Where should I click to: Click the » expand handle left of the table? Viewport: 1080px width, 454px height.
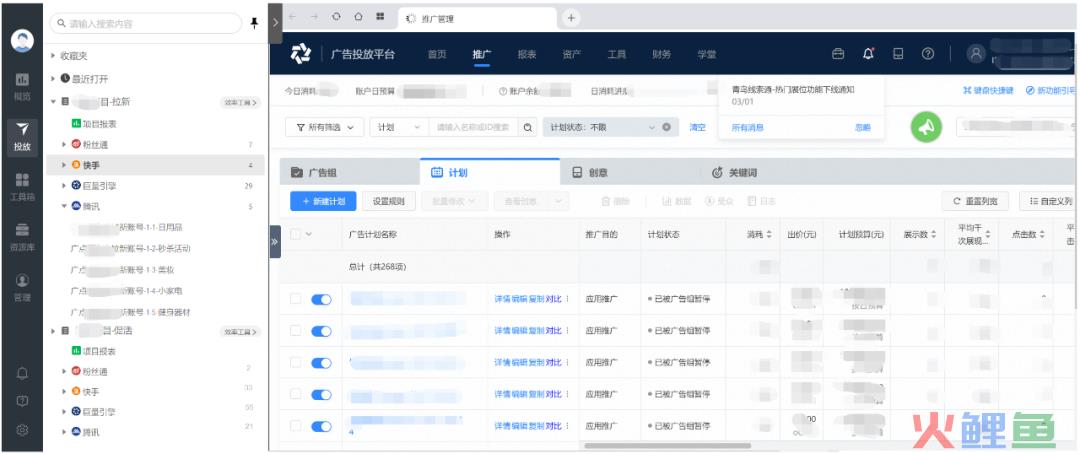275,242
